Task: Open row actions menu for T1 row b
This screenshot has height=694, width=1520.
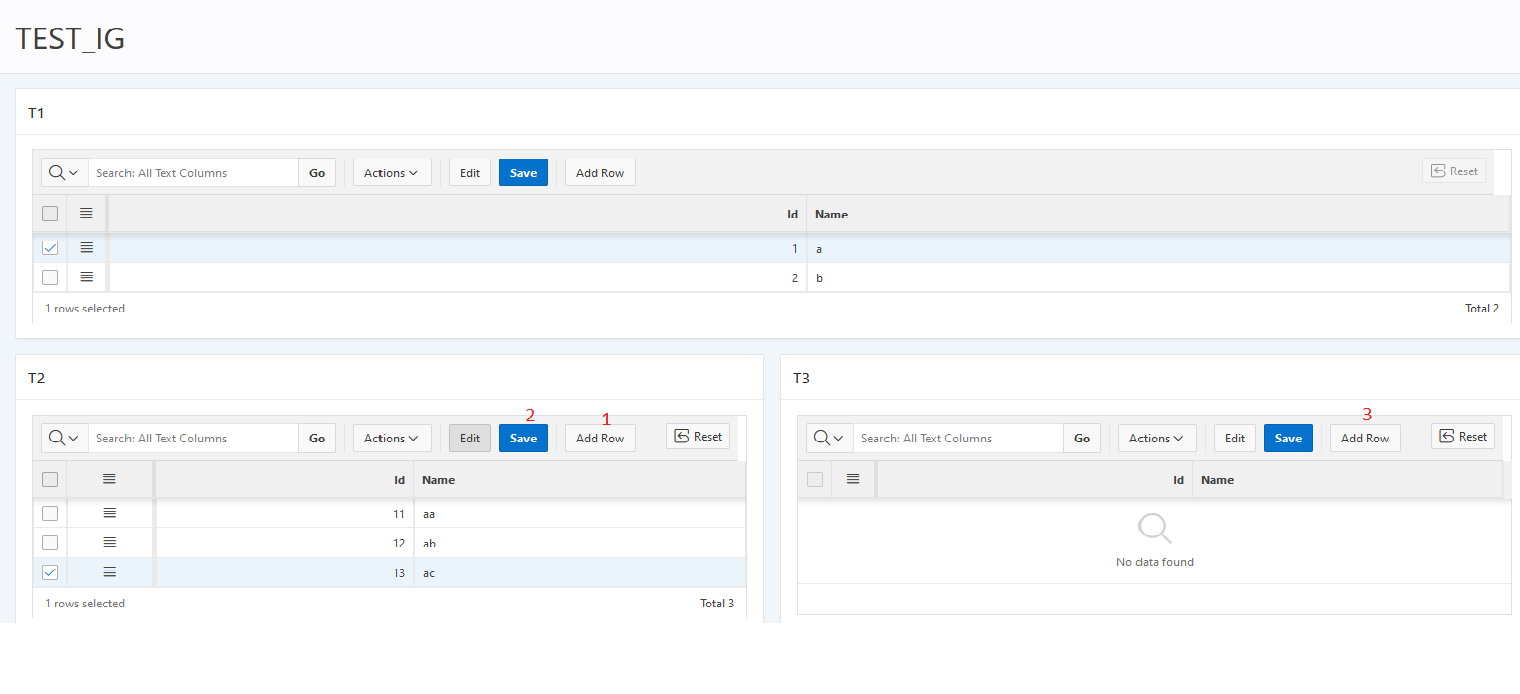Action: (86, 277)
